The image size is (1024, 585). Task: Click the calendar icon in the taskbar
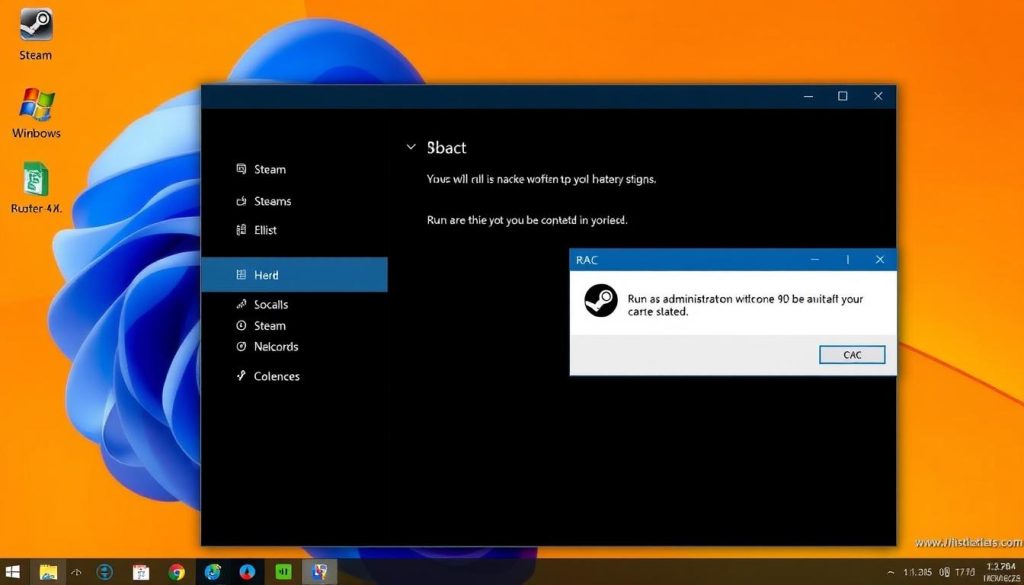141,572
